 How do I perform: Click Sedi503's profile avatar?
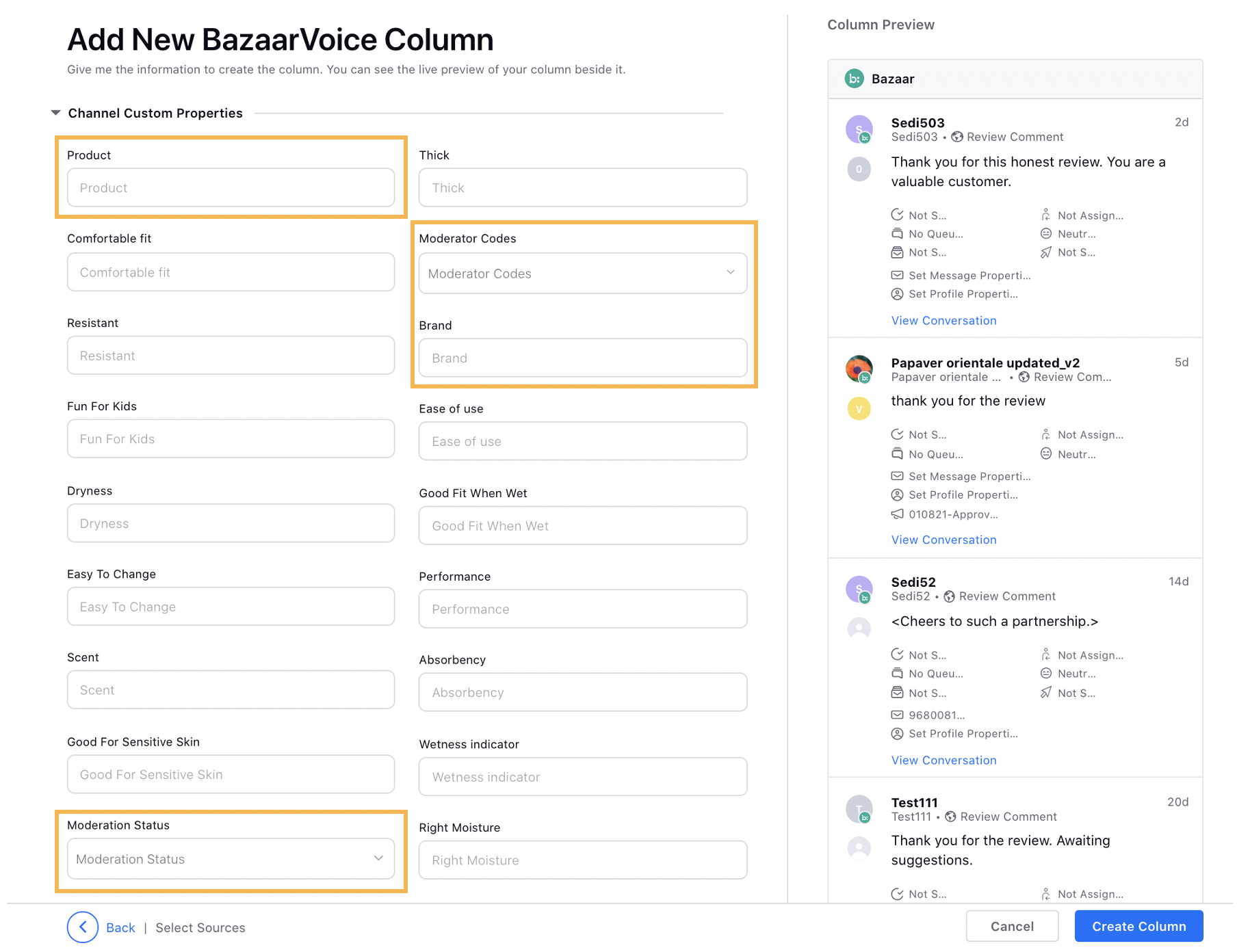pyautogui.click(x=859, y=129)
